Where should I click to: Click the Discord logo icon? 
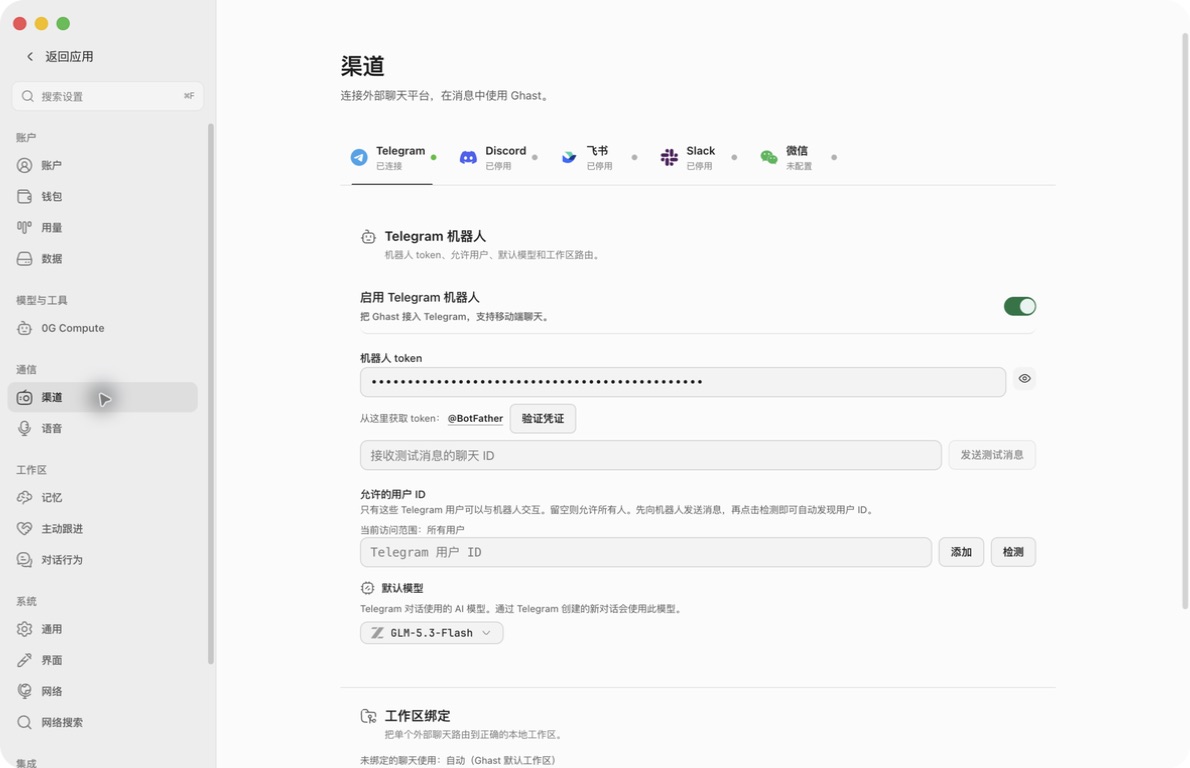point(468,157)
